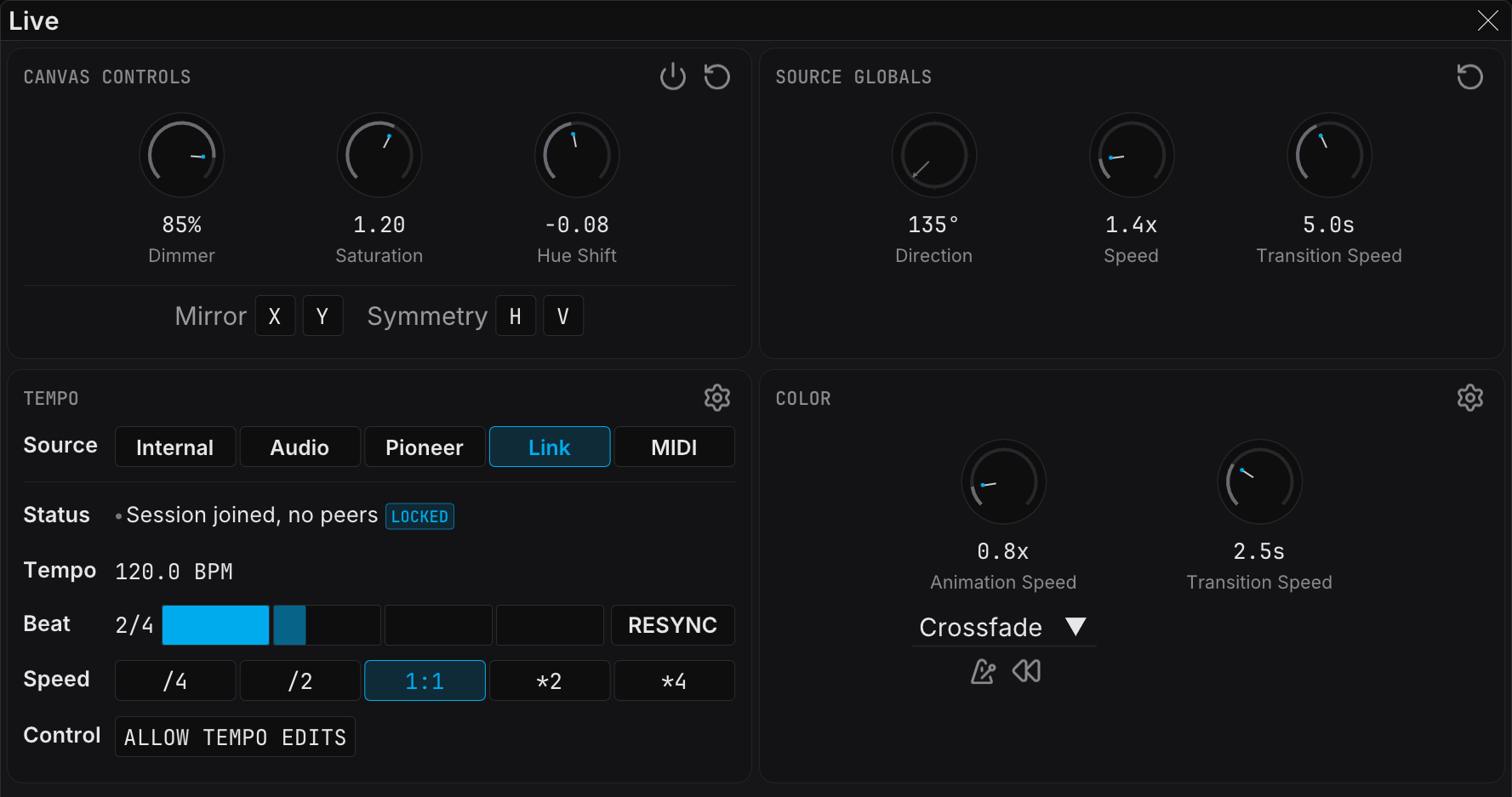
Task: Click the 85% Dimmer value
Action: [x=182, y=225]
